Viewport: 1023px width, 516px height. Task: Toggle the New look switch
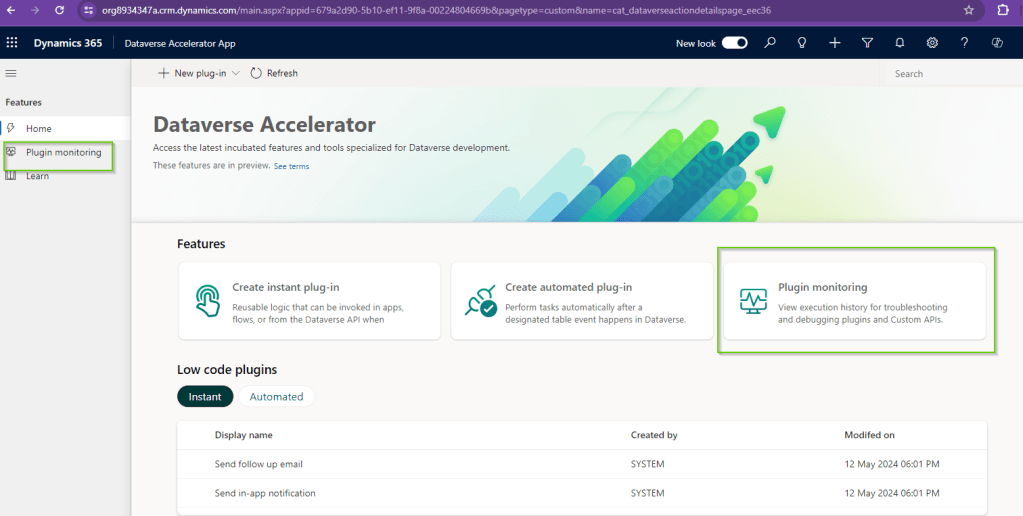point(735,43)
